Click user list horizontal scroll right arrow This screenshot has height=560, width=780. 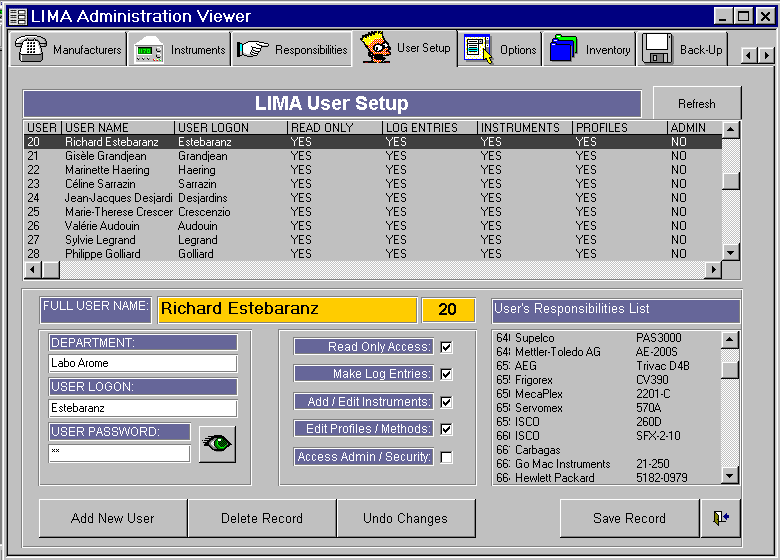(713, 270)
